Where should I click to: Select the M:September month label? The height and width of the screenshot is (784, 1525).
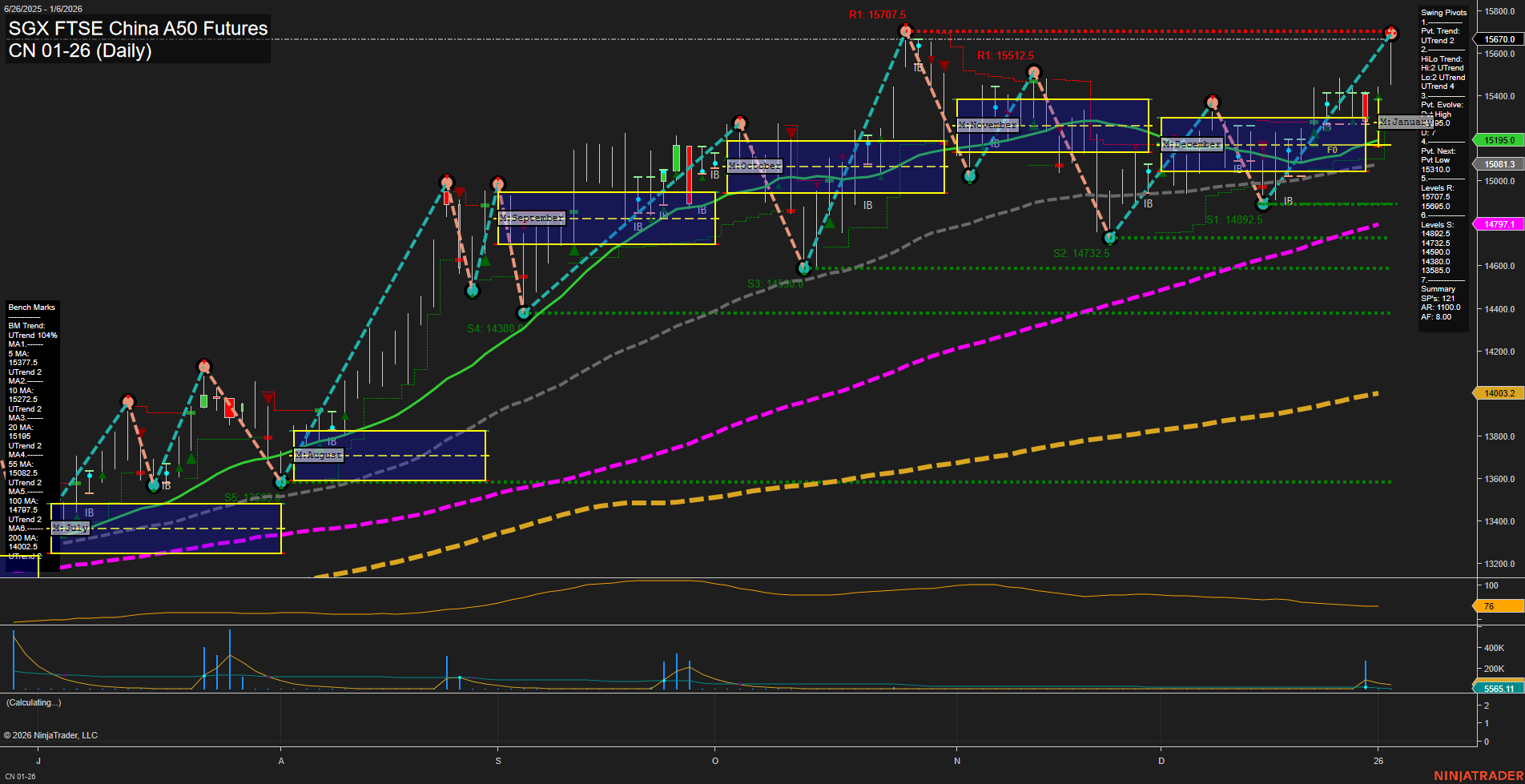[531, 217]
